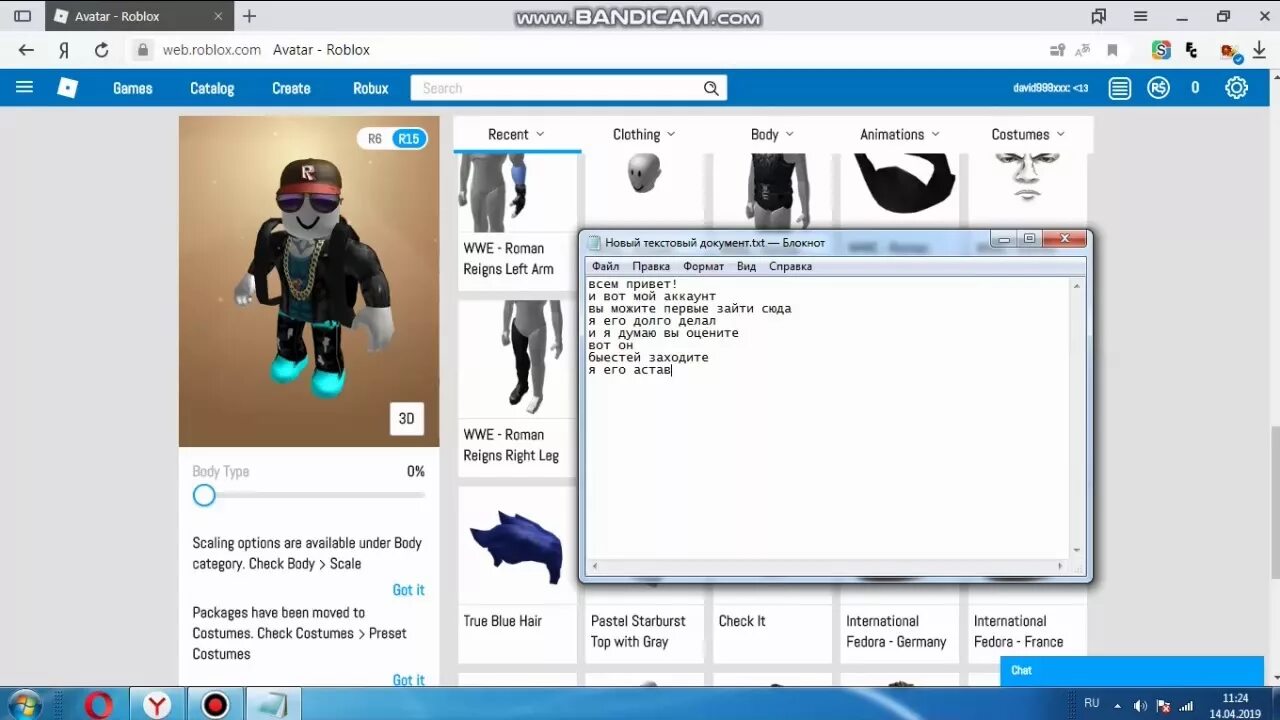Open the Check It item link
The image size is (1280, 720).
(742, 621)
